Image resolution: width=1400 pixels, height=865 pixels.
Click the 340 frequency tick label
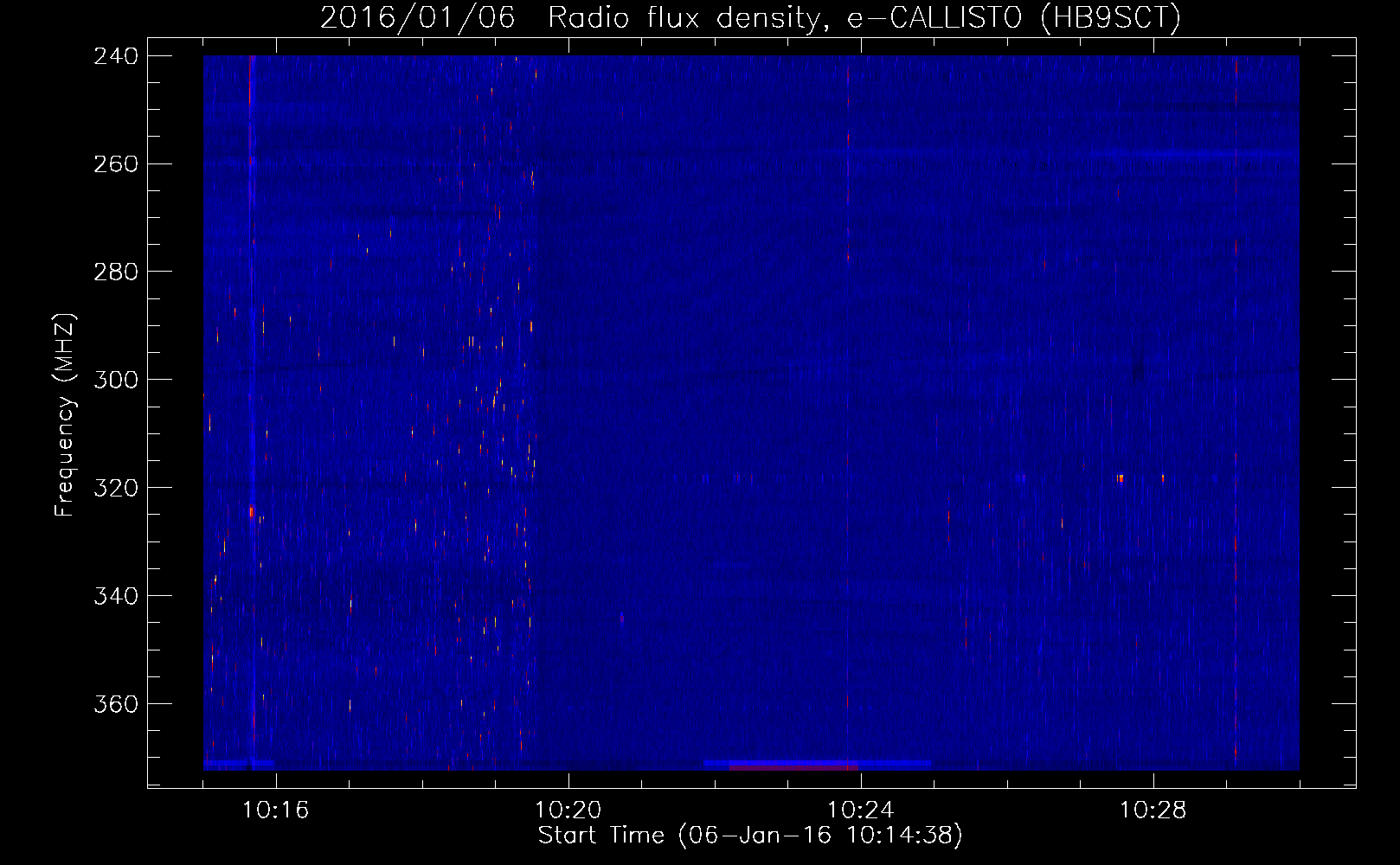[116, 597]
